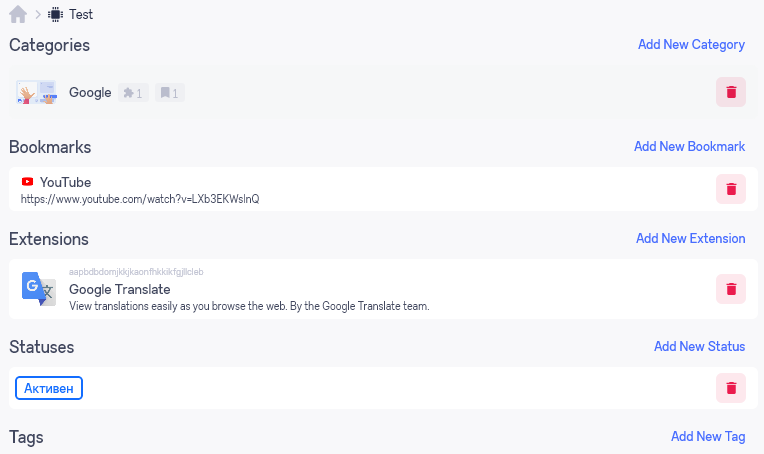The width and height of the screenshot is (764, 454).
Task: Select Add New Extension link
Action: pos(690,238)
